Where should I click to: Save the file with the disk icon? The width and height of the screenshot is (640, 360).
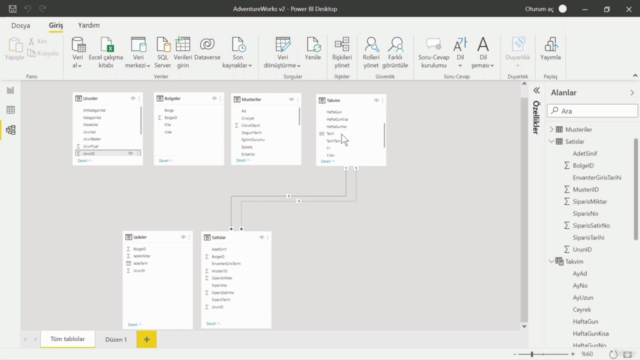(13, 9)
